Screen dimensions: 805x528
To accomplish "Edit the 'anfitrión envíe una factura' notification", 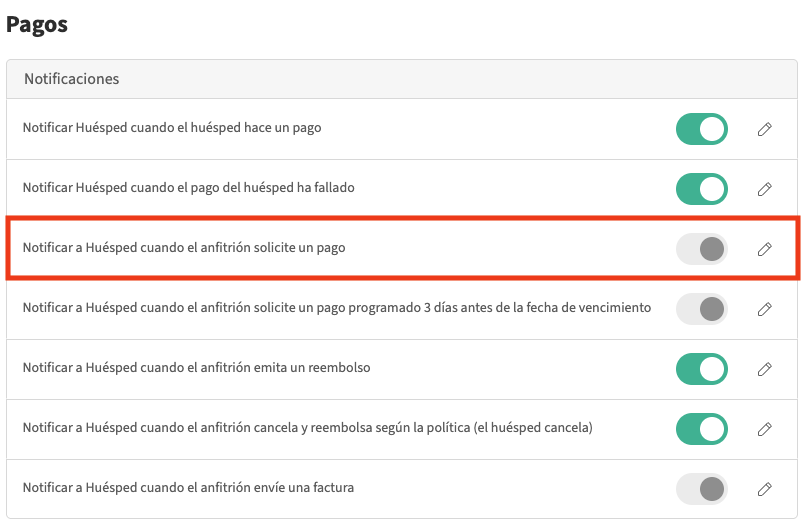I will tap(764, 489).
